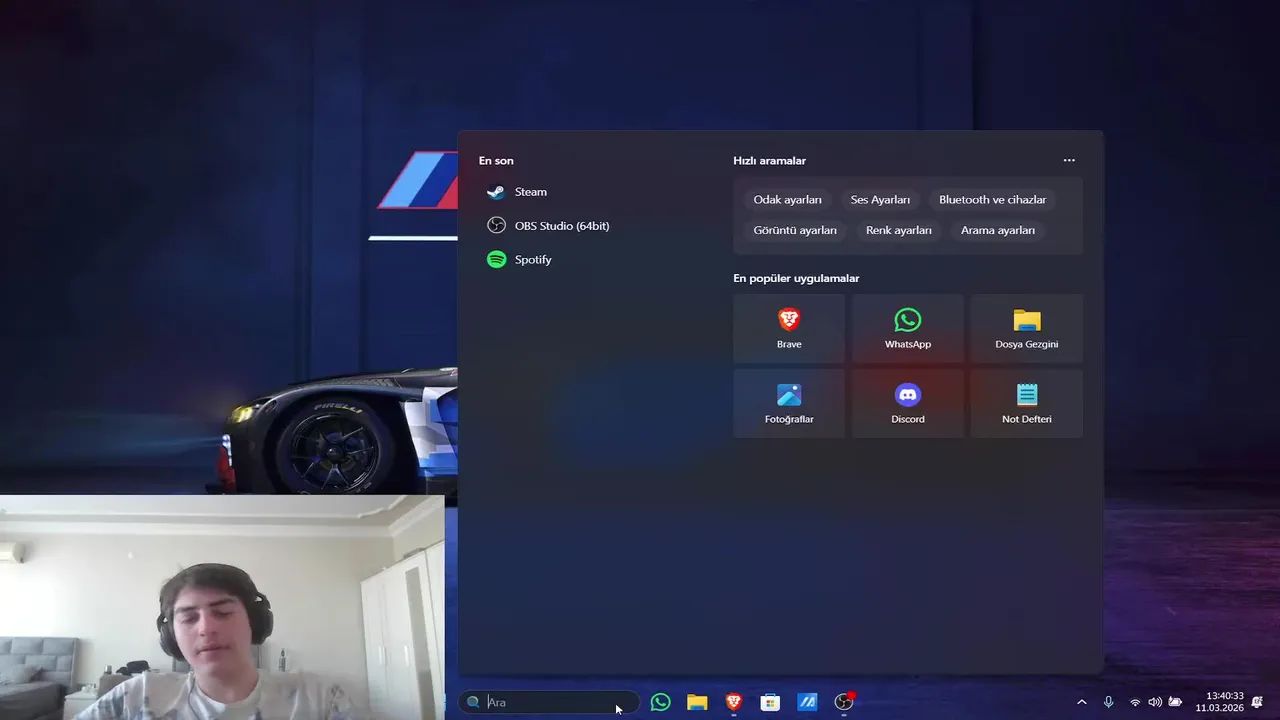Open the three-dot menu in search panel

[x=1069, y=161]
